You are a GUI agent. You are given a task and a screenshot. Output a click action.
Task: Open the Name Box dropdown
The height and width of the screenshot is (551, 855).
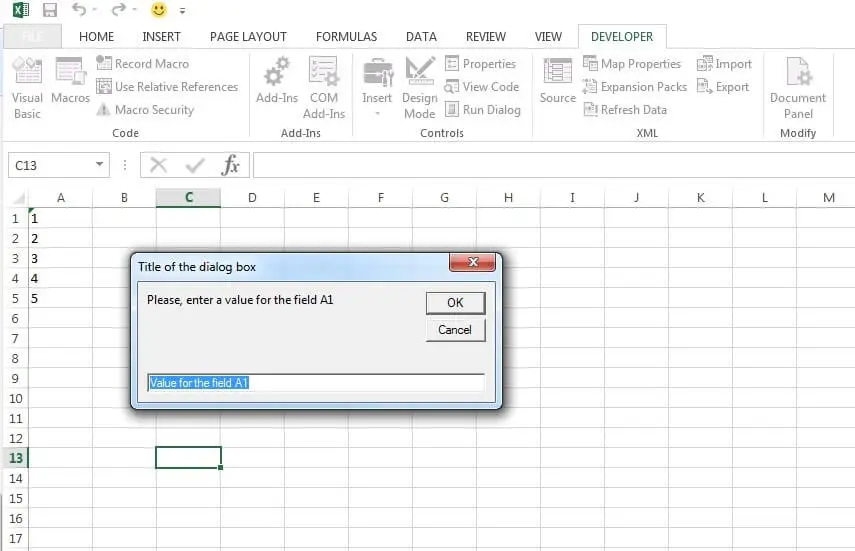point(99,164)
